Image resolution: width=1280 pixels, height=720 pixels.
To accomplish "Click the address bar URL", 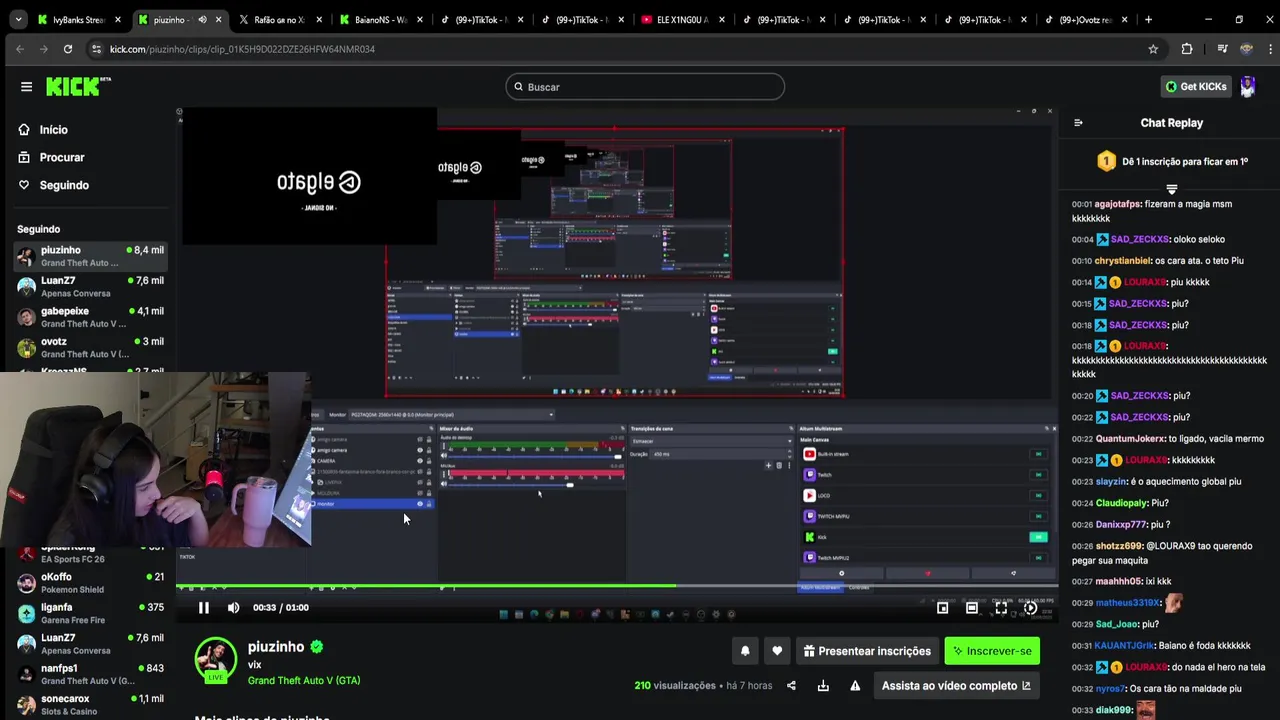I will coord(242,49).
